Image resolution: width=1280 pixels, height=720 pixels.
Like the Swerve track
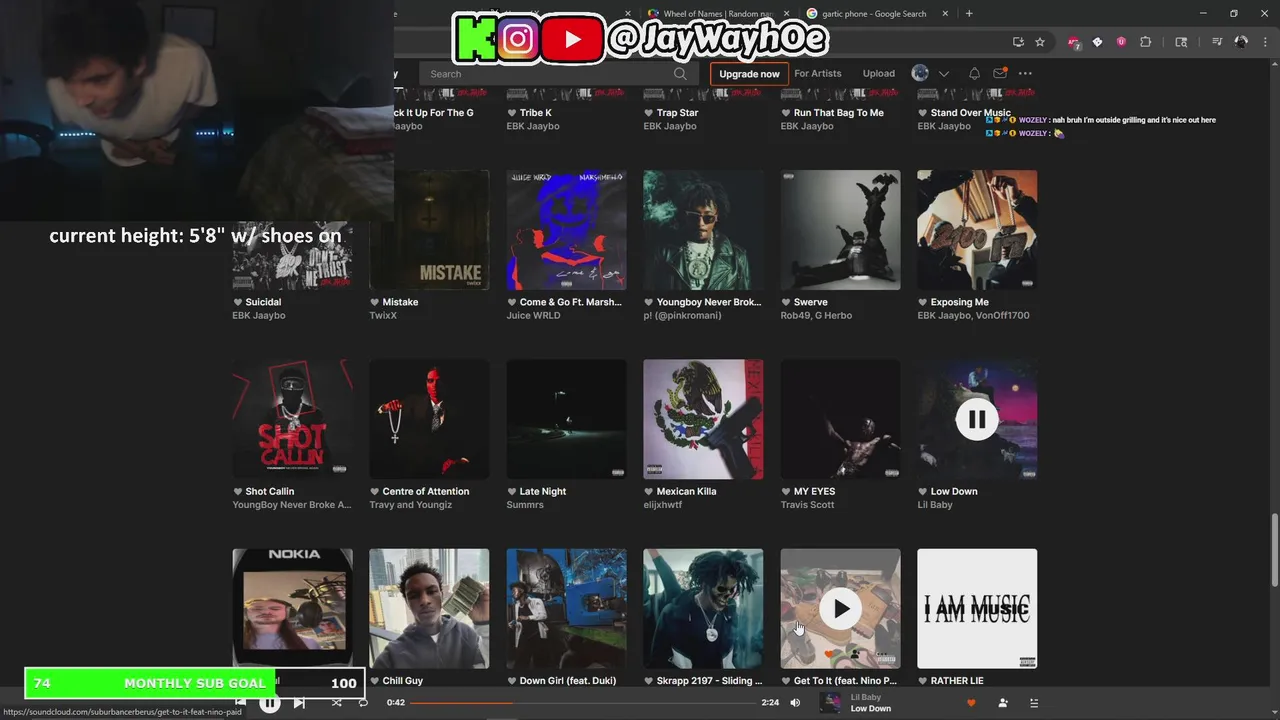[786, 302]
